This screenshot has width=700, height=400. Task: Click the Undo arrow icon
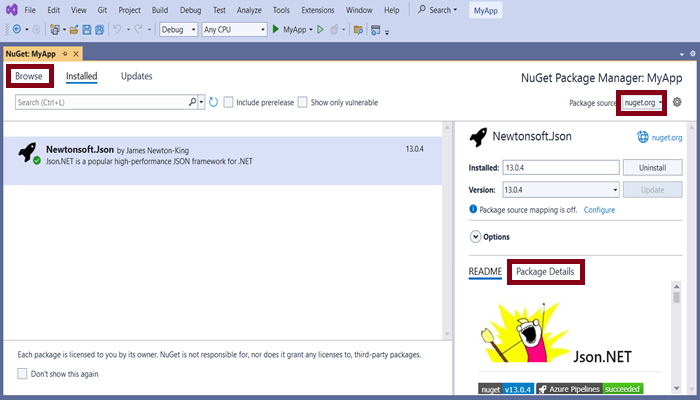(117, 29)
